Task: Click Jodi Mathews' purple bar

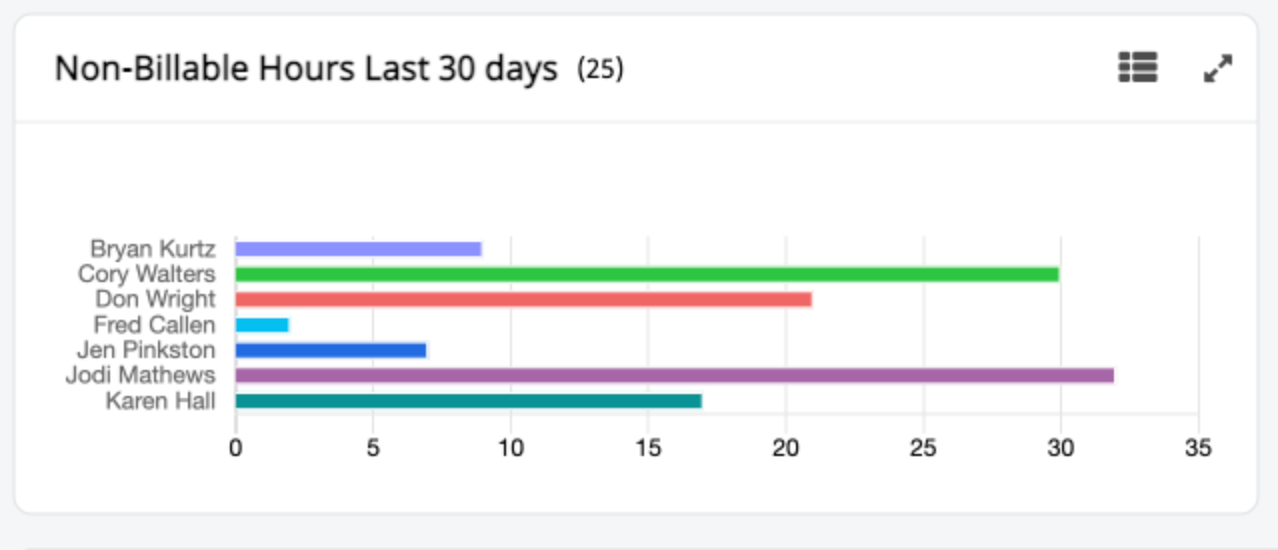Action: click(674, 375)
